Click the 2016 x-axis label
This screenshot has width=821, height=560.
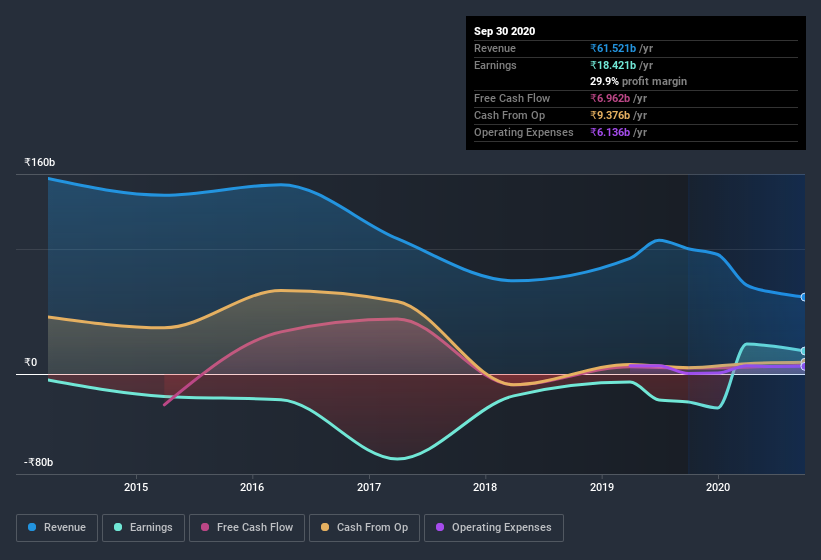pos(252,487)
